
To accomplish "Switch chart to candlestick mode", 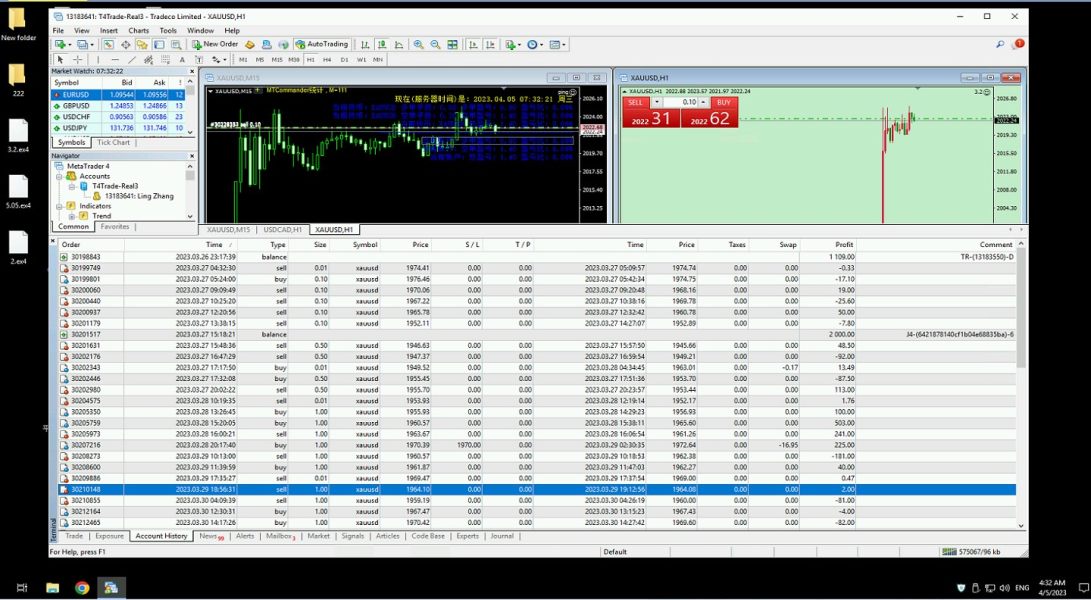I will (382, 44).
